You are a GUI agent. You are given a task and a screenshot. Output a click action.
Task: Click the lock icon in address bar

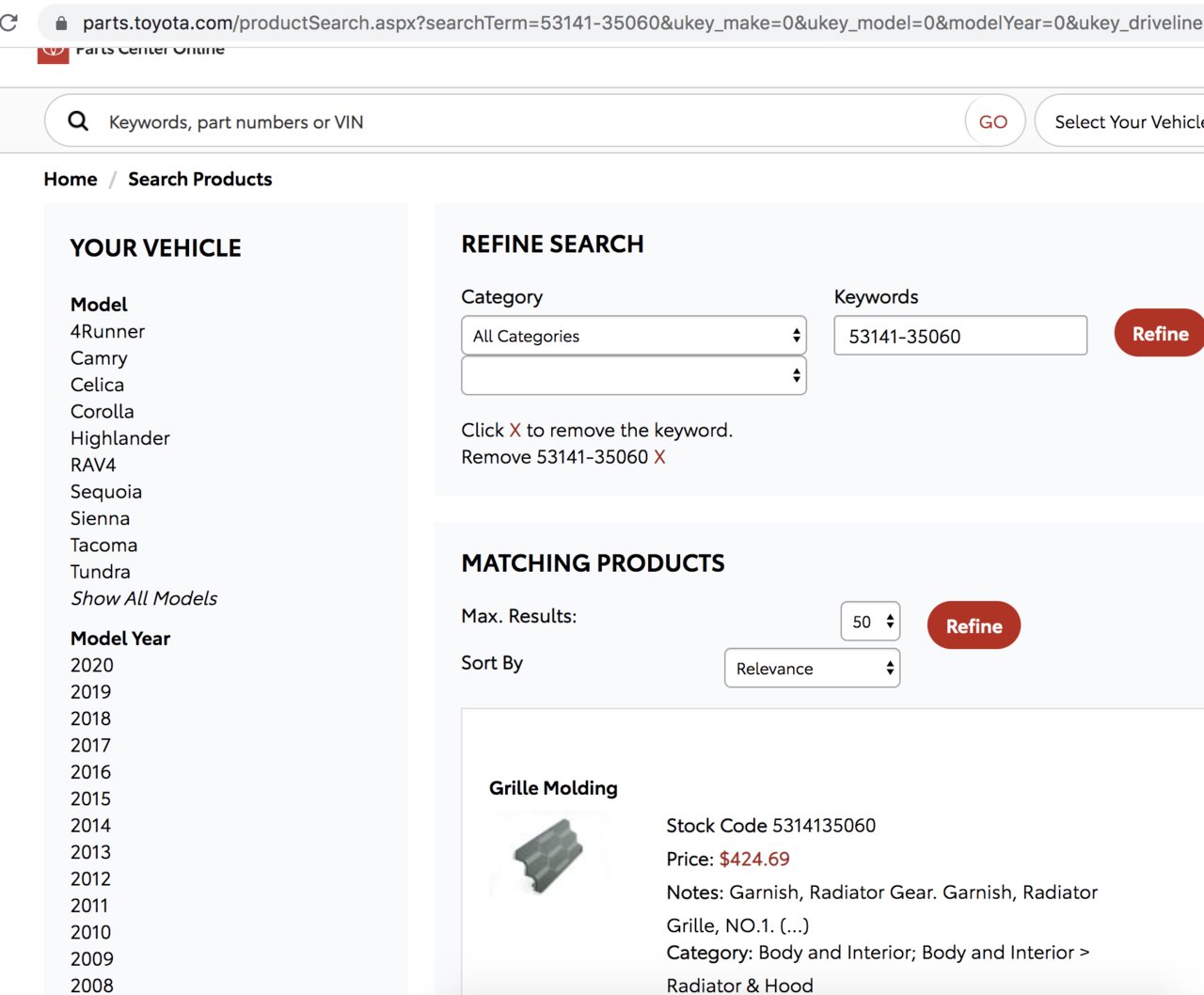coord(61,23)
